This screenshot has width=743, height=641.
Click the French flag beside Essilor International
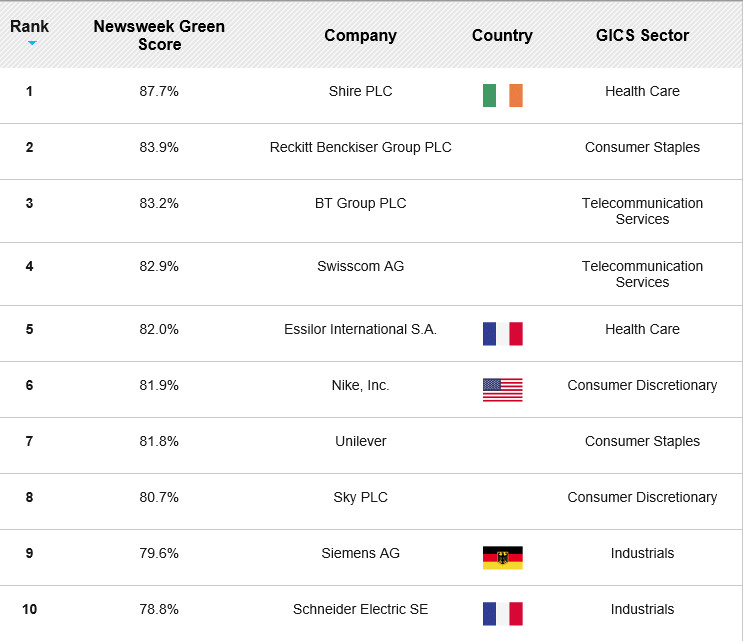coord(503,334)
